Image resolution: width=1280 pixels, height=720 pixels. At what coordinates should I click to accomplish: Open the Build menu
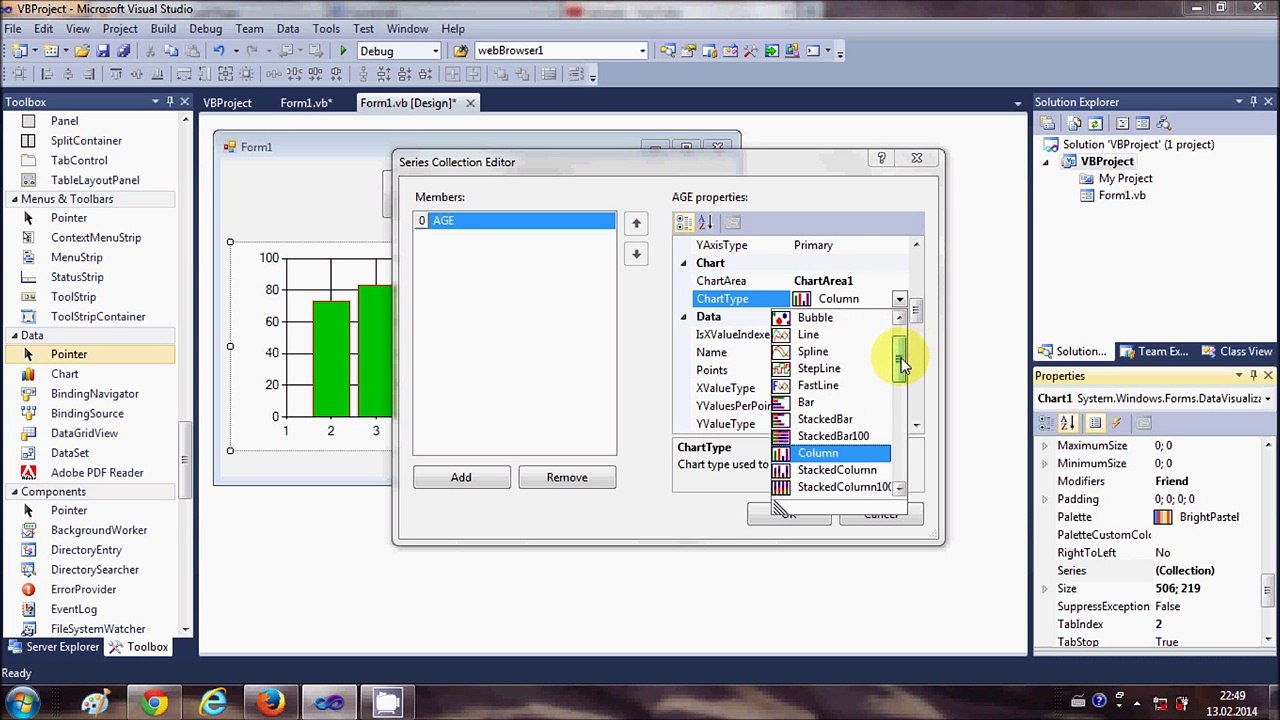point(163,29)
